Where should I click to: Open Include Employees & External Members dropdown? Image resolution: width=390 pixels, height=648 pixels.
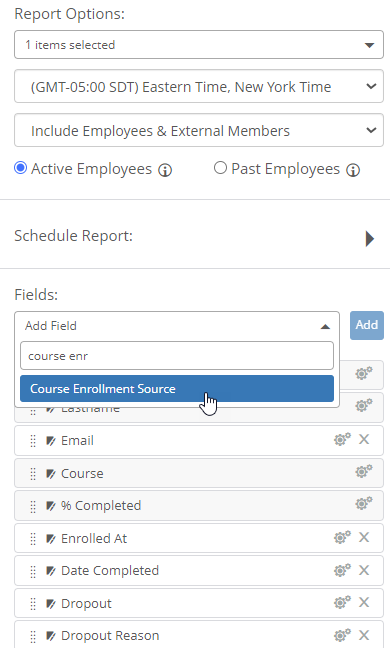pyautogui.click(x=199, y=130)
